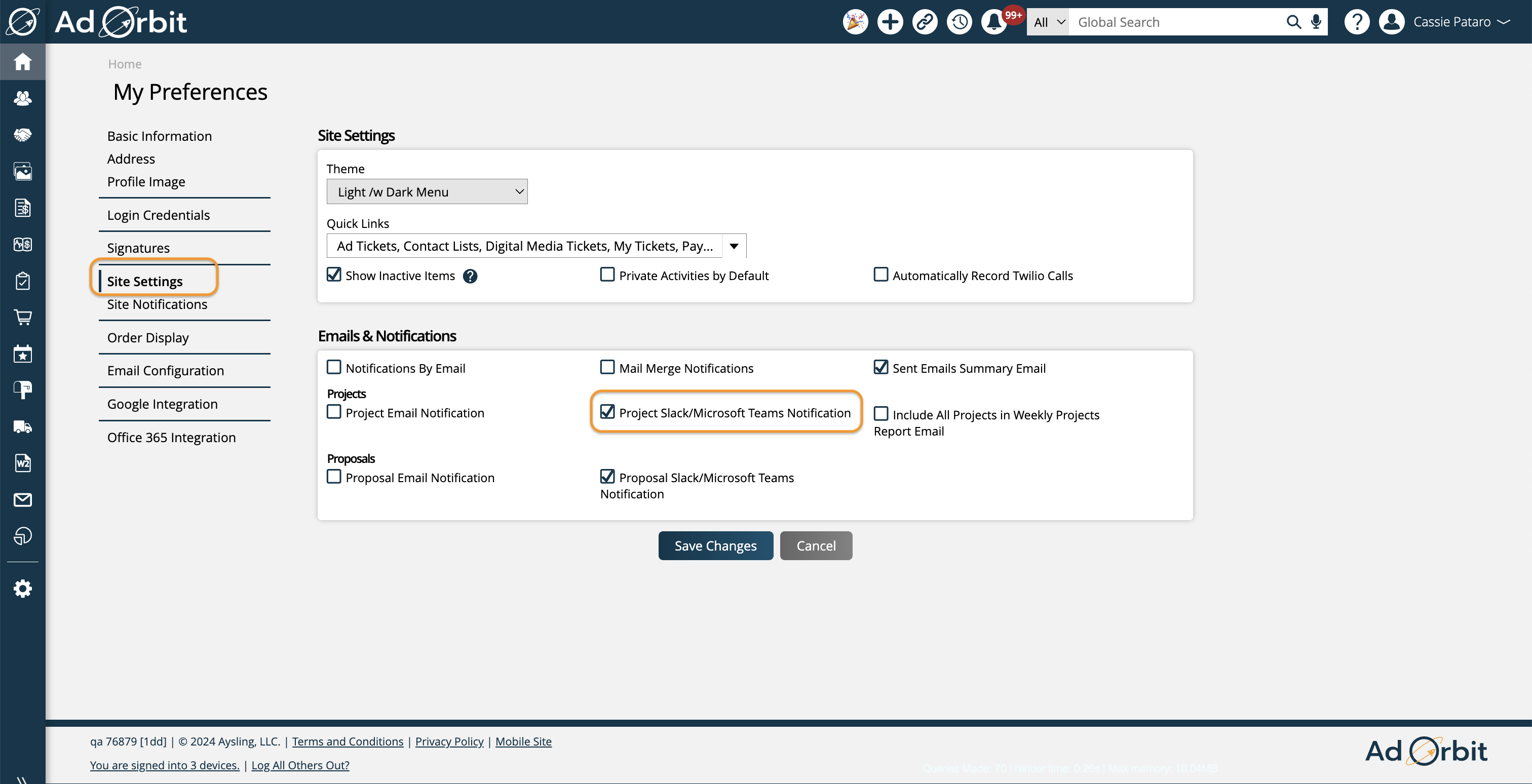This screenshot has height=784, width=1532.
Task: Click the Home breadcrumb link
Action: [x=124, y=64]
